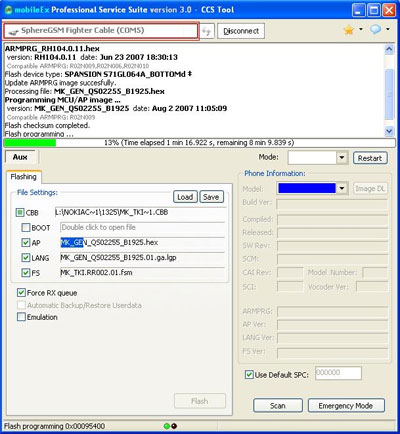Expand the Mode dropdown

tap(342, 158)
